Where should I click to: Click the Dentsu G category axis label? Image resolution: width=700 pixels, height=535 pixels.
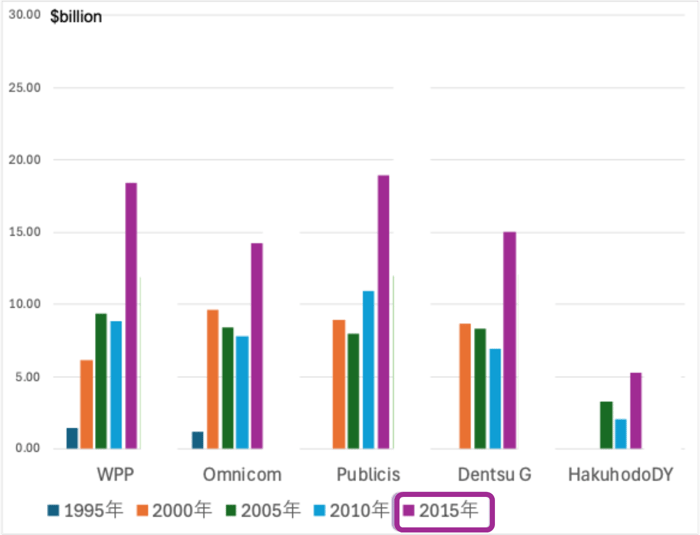tap(495, 474)
